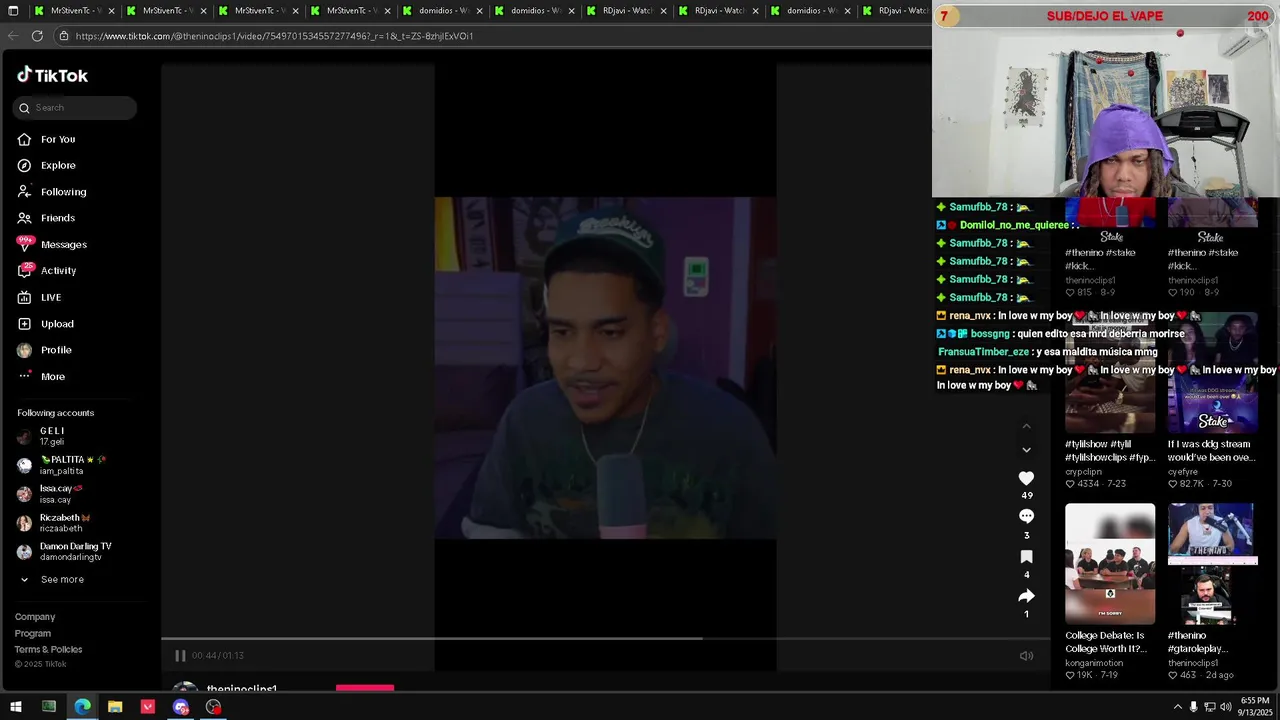1280x720 pixels.
Task: Open the If I was ddg stream thumbnail
Action: tap(1212, 373)
